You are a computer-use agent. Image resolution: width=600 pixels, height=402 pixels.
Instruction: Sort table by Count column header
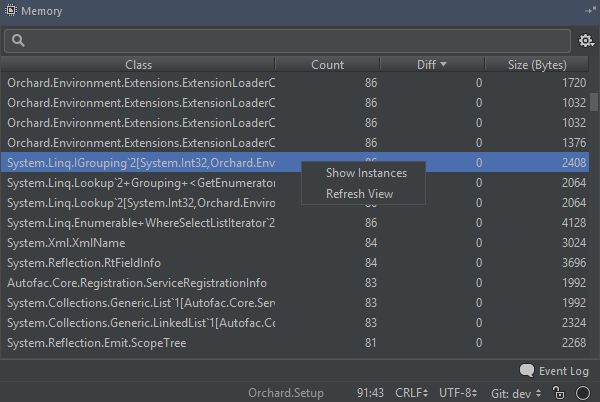point(328,64)
